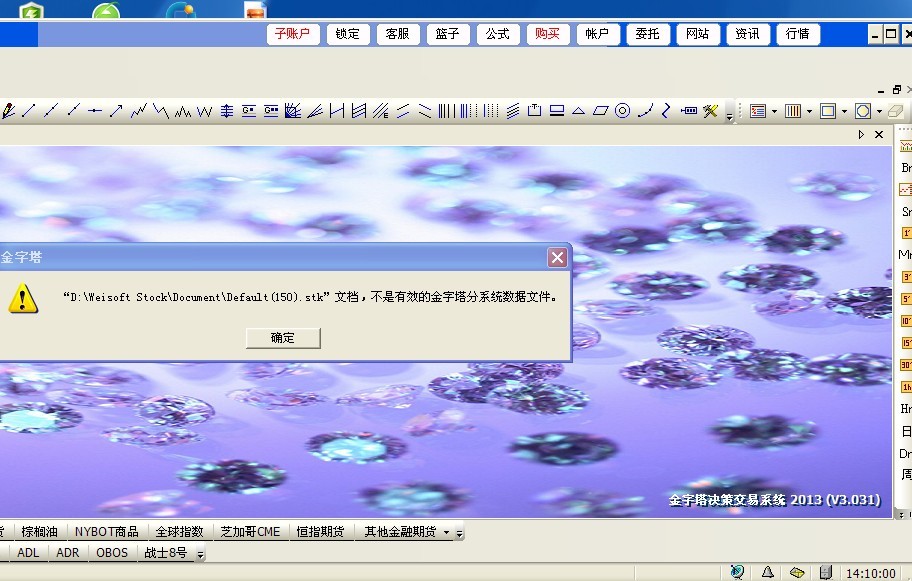Click the vertical columns layout icon
This screenshot has width=912, height=581.
793,111
